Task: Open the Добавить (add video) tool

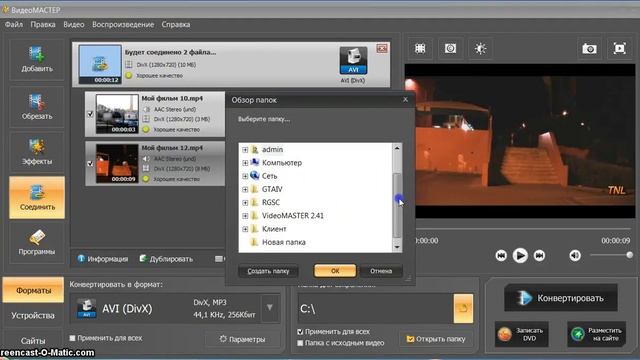Action: coord(37,60)
